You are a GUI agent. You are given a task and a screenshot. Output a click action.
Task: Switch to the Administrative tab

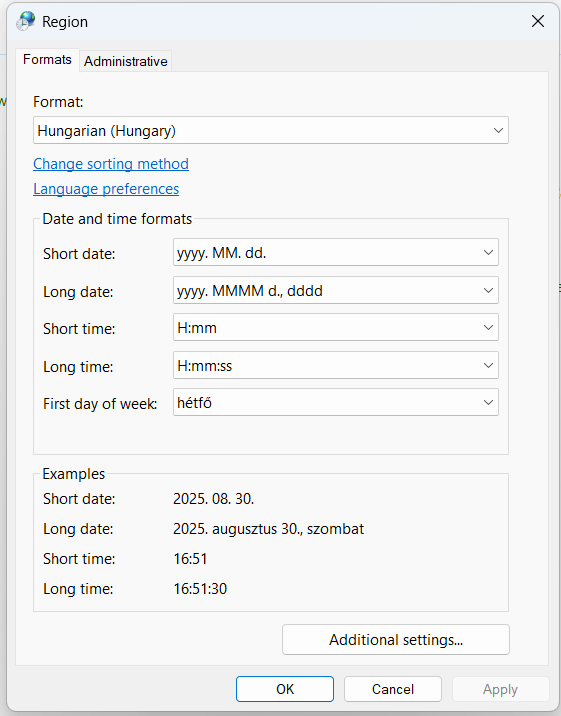[x=126, y=61]
